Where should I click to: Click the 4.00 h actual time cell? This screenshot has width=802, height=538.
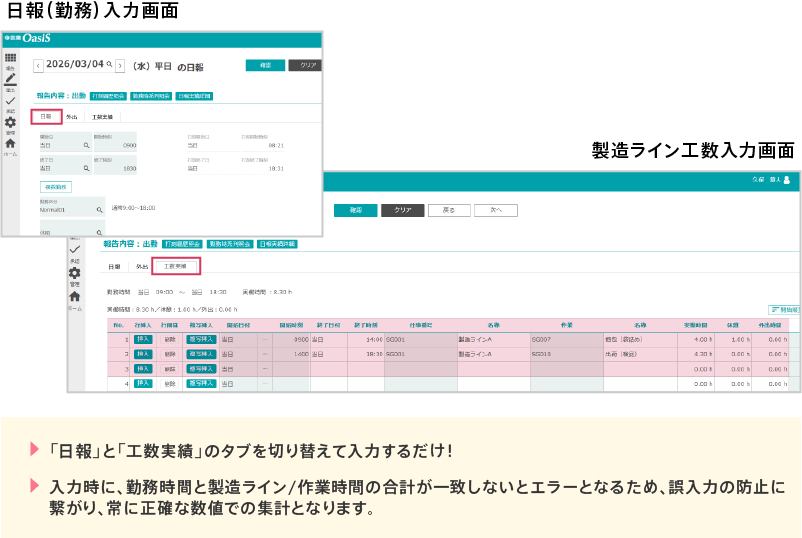[696, 340]
